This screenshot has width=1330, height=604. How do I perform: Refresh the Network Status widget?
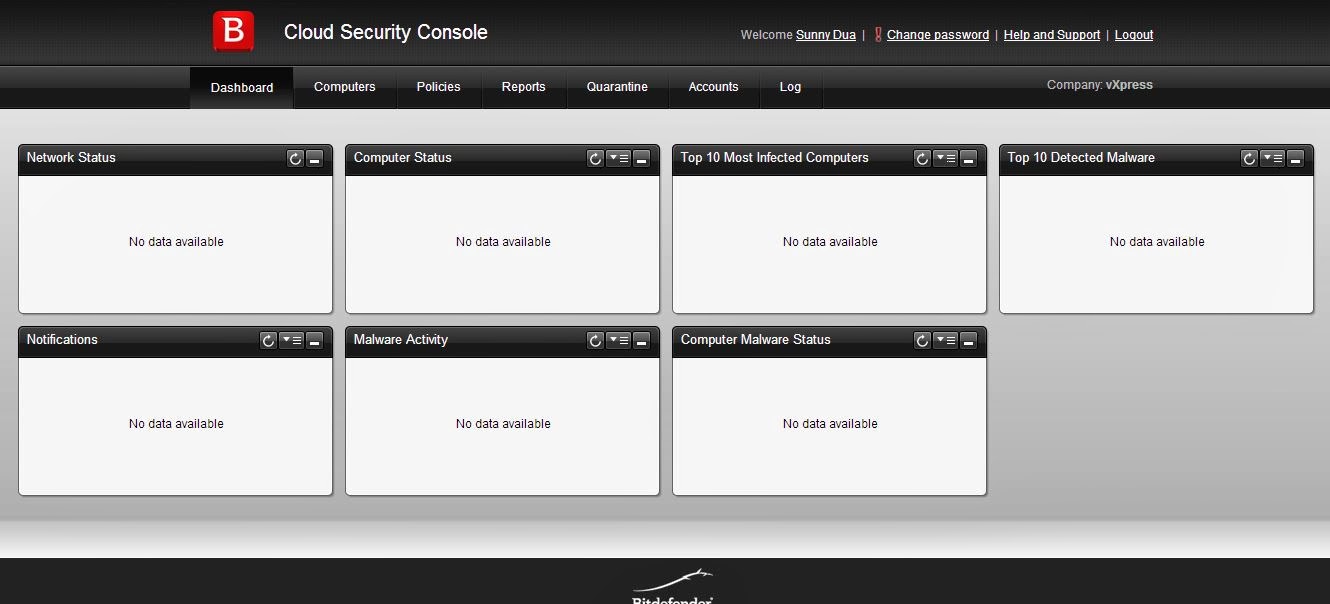tap(295, 159)
